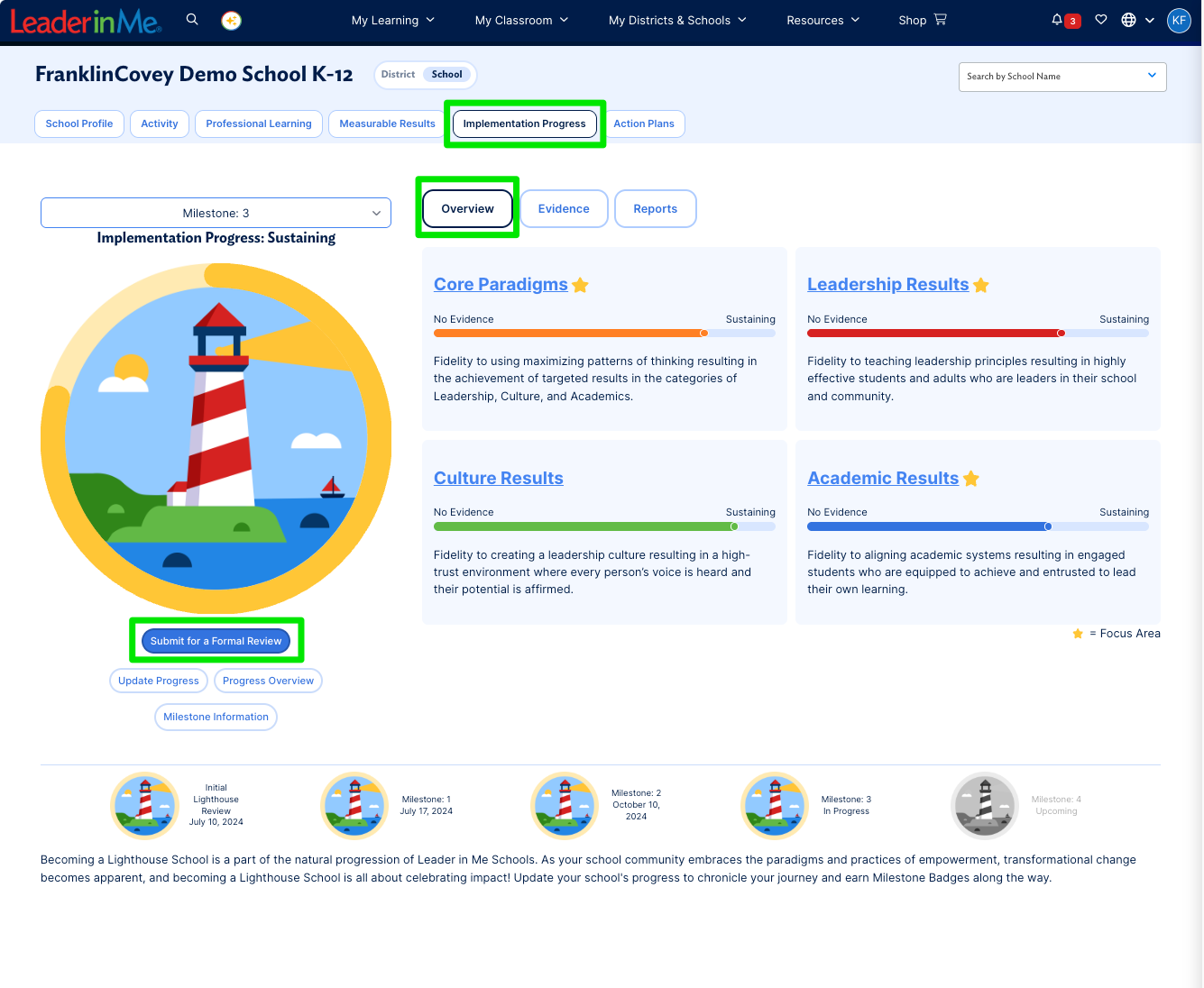Viewport: 1204px width, 988px height.
Task: Open the School Profile tab
Action: pos(79,123)
